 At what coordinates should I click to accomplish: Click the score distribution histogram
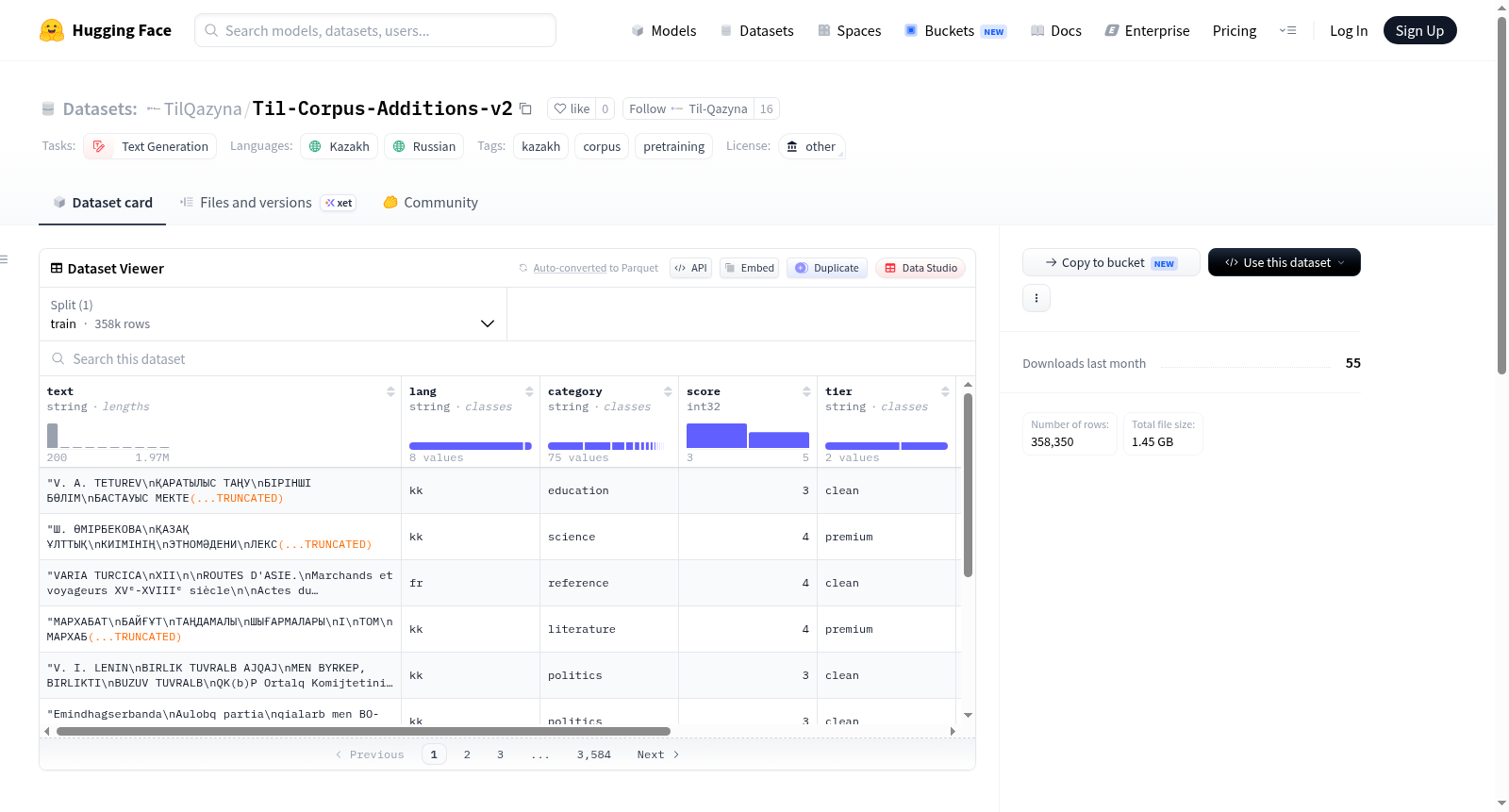748,436
